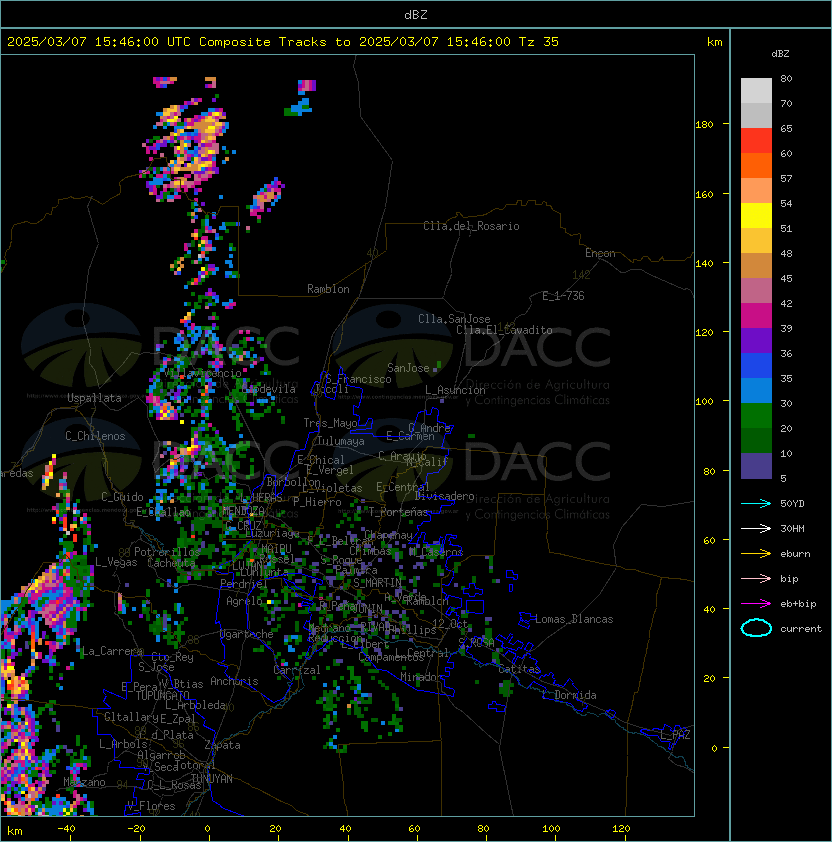832x842 pixels.
Task: Click the TUNUYAN map label
Action: (x=212, y=779)
